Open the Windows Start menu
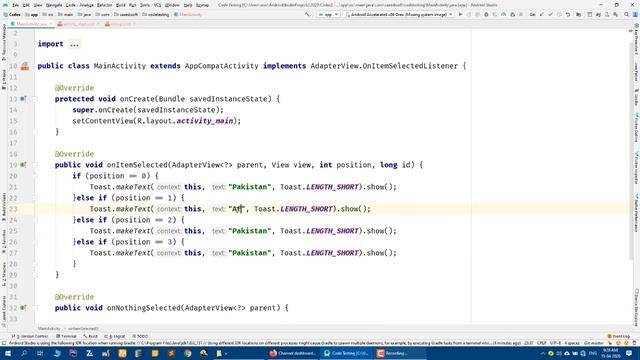The image size is (640, 360). tap(7, 353)
